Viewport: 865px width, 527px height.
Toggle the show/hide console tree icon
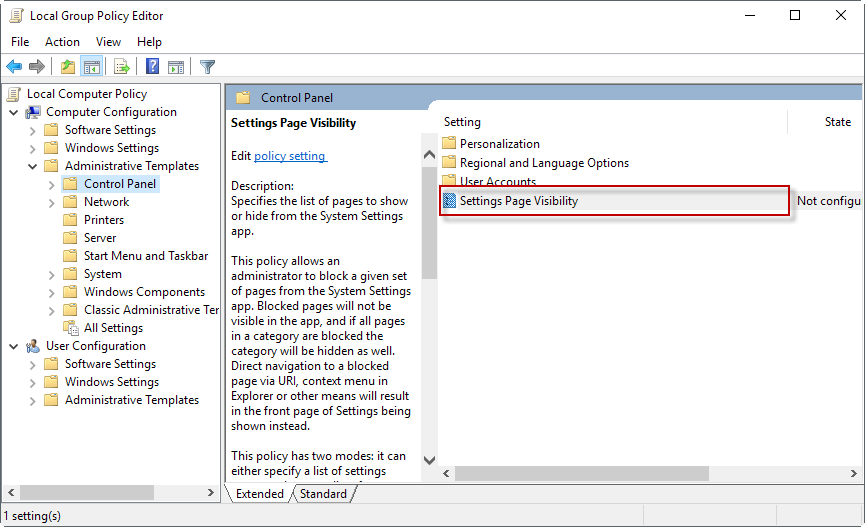(92, 67)
